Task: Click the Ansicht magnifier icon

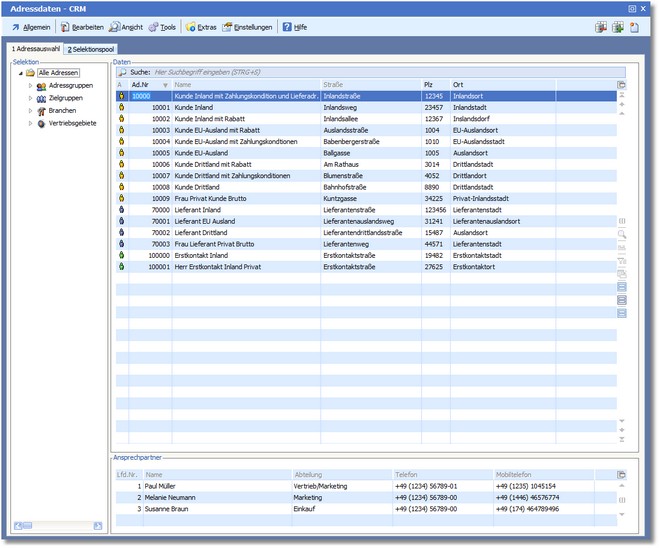Action: pos(115,27)
